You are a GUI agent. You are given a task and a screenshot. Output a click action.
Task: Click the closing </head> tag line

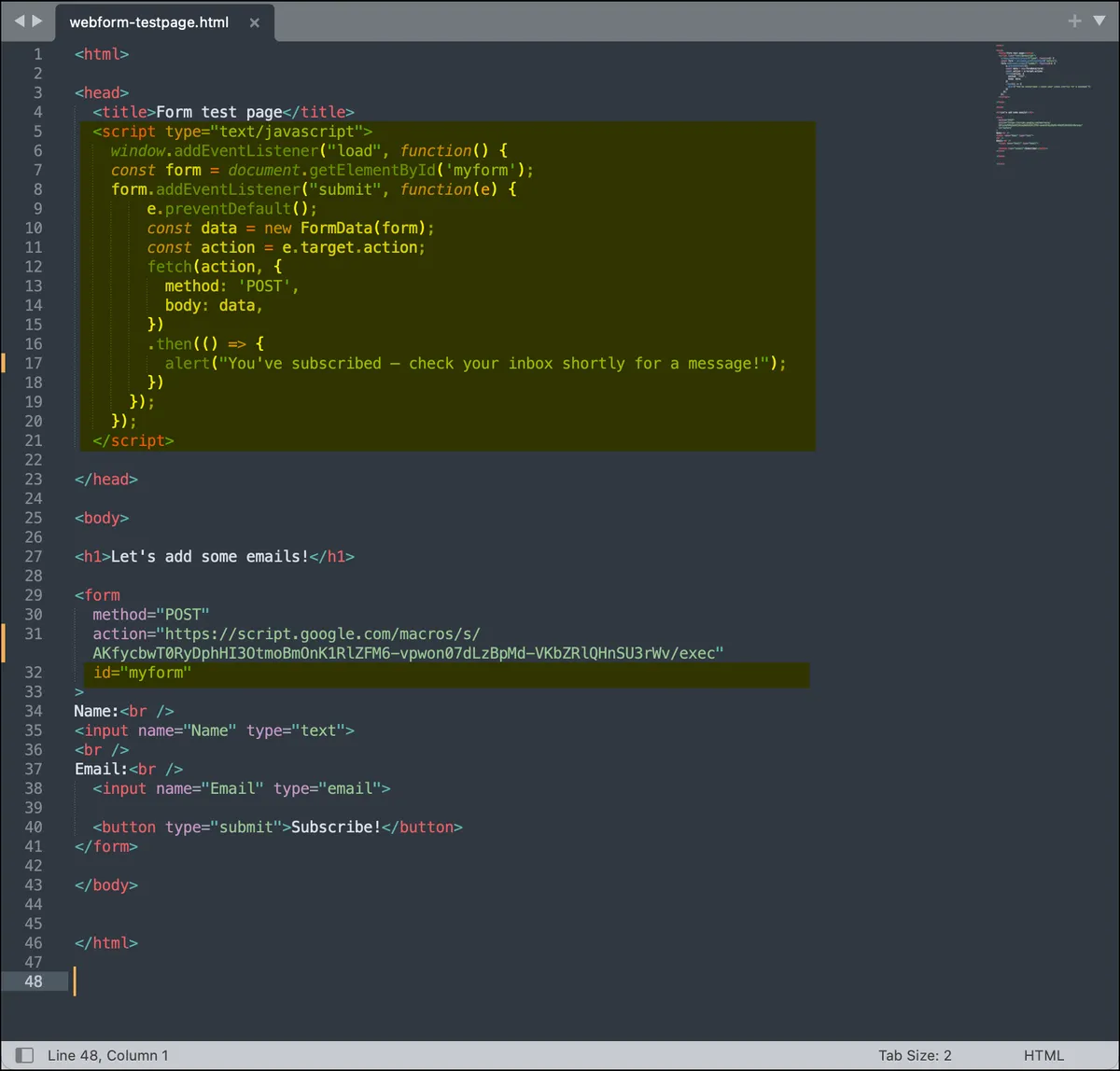(106, 479)
